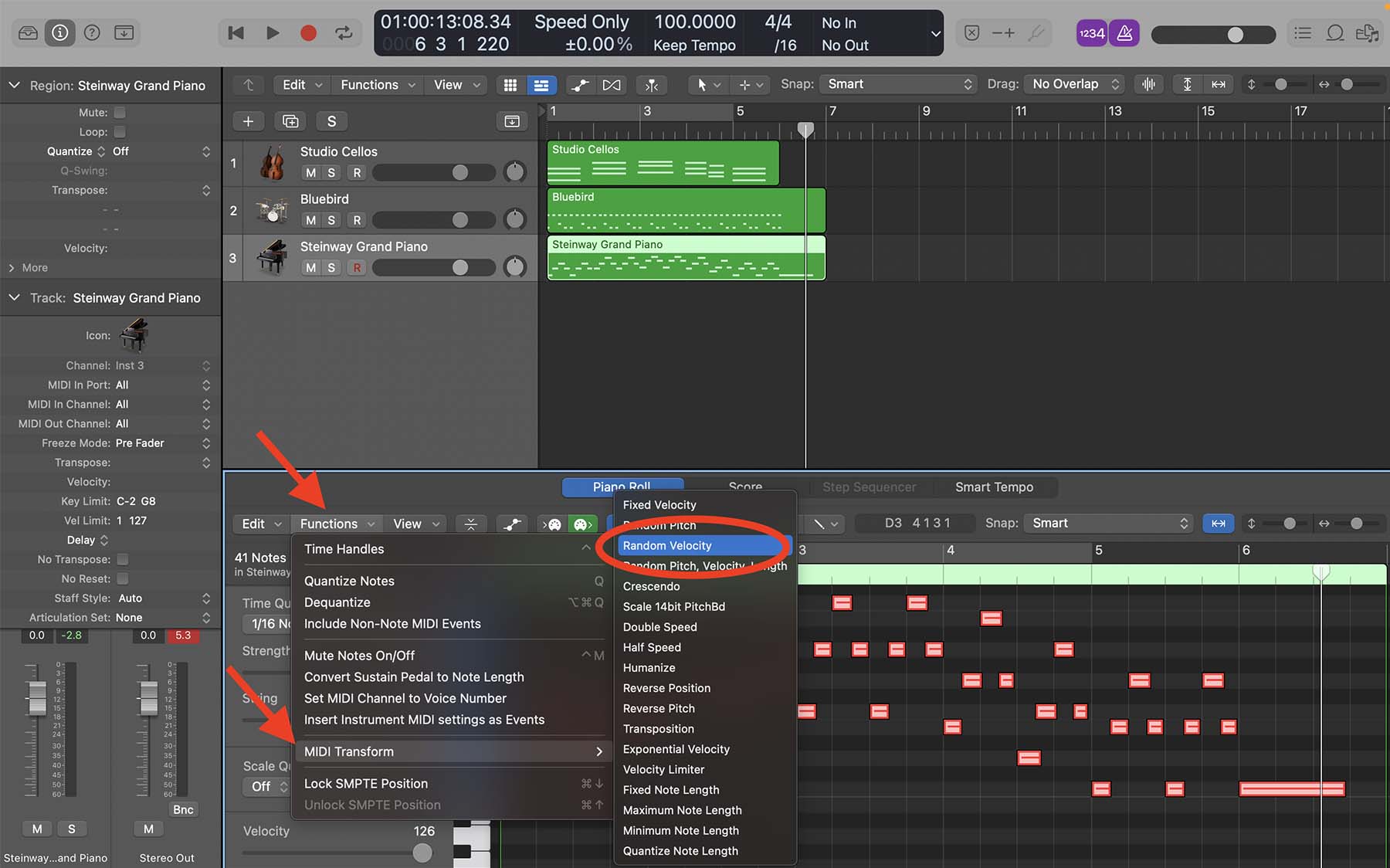Open the Piano Roll View menu button

415,524
